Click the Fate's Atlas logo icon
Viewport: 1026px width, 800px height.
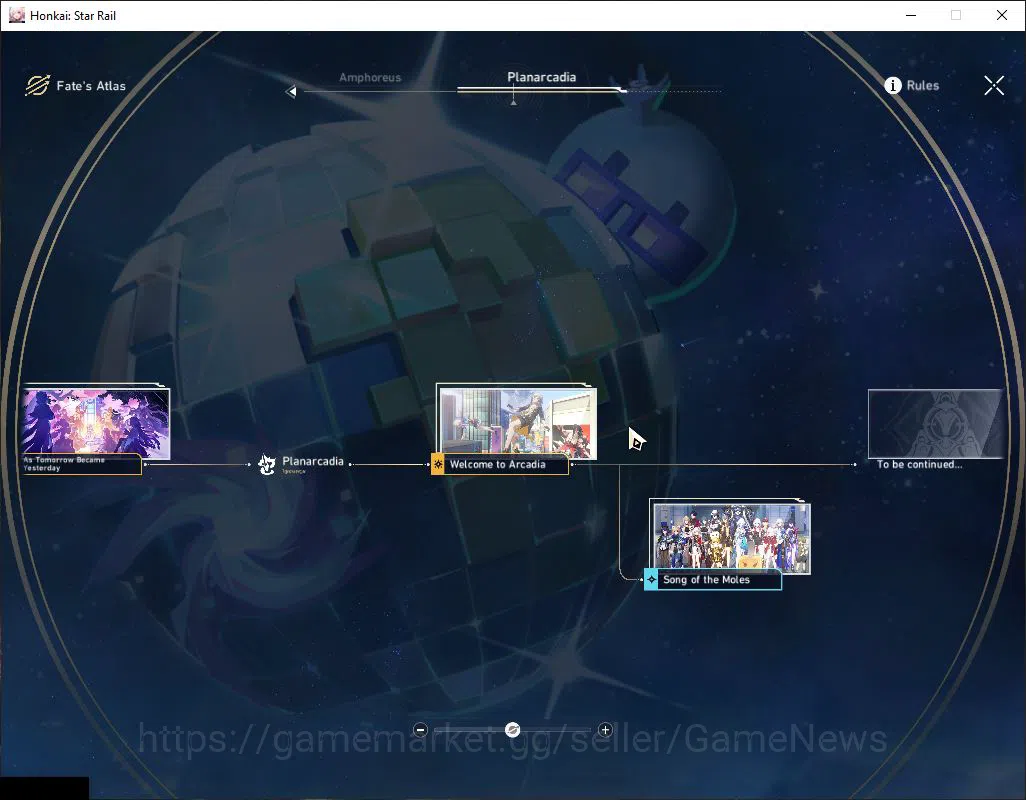pyautogui.click(x=37, y=85)
